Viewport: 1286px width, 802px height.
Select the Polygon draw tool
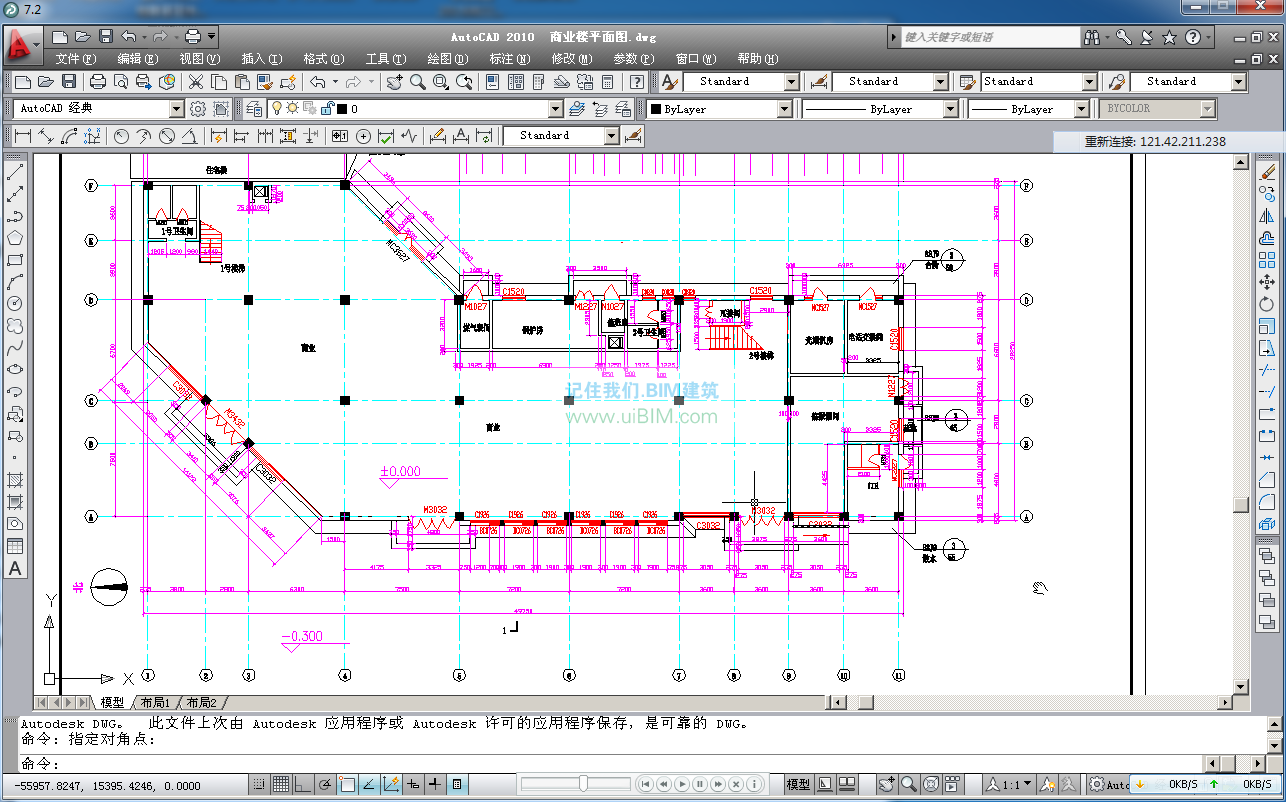[x=15, y=238]
